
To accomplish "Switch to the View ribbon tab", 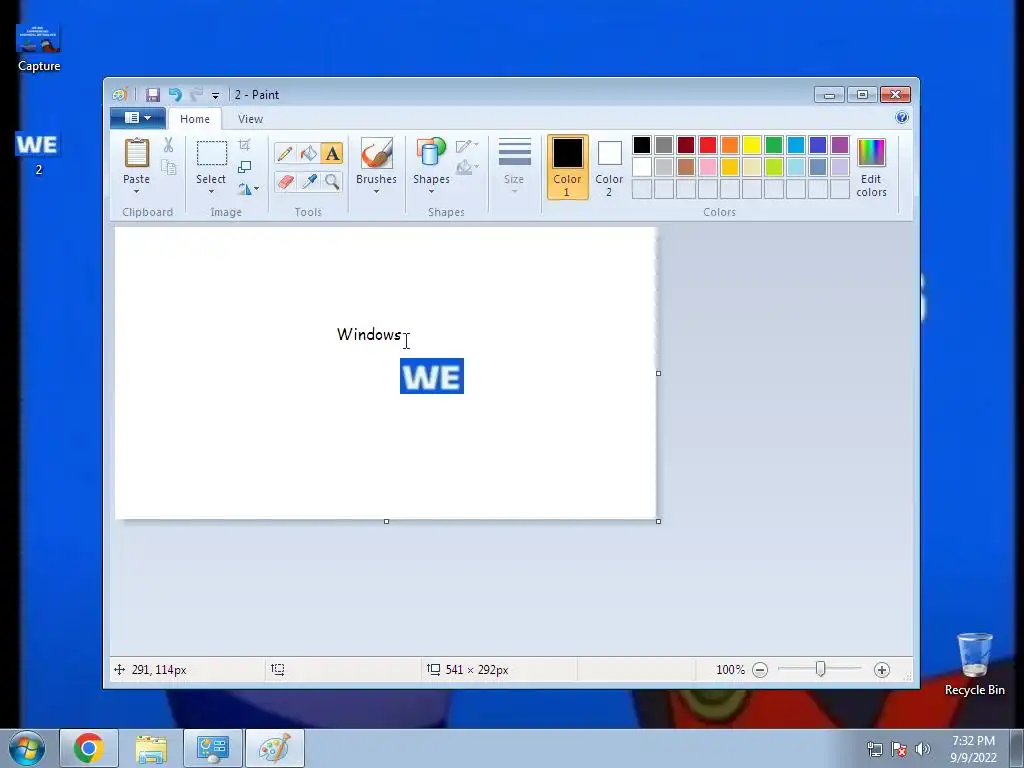I will click(250, 119).
